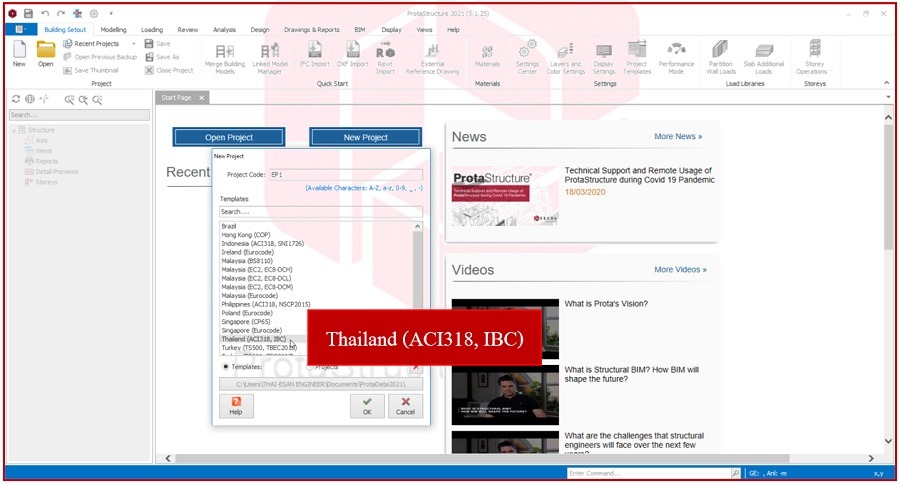This screenshot has height=484, width=900.
Task: Toggle Performance Mode
Action: coord(676,59)
